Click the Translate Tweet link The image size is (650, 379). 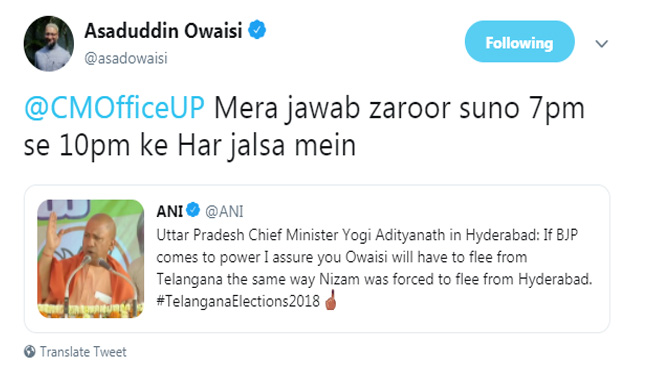(x=83, y=352)
